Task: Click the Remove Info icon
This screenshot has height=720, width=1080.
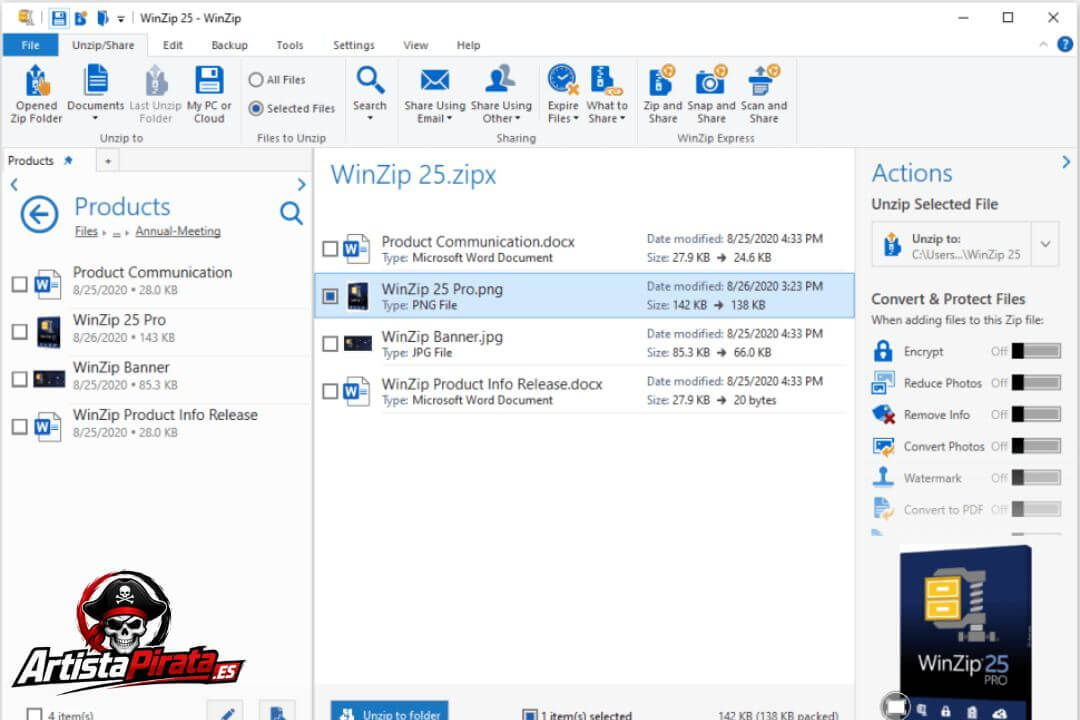Action: coord(883,414)
